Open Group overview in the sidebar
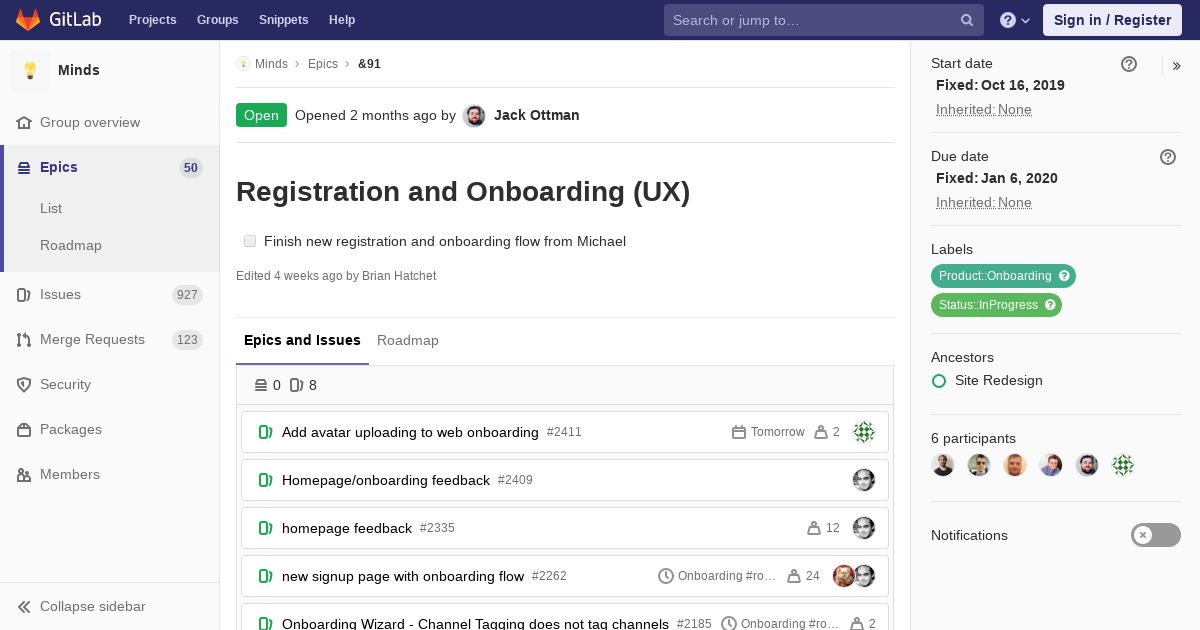Image resolution: width=1200 pixels, height=630 pixels. click(90, 122)
